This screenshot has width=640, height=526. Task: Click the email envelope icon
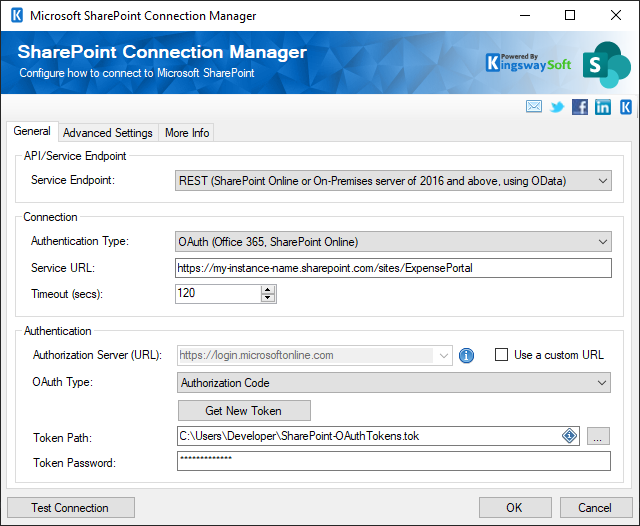coord(533,107)
